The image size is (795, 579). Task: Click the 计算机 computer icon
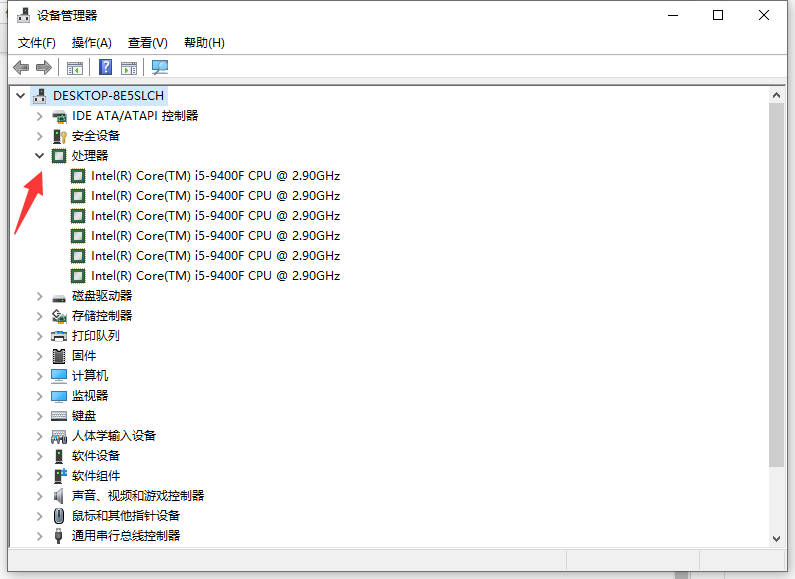pos(59,376)
